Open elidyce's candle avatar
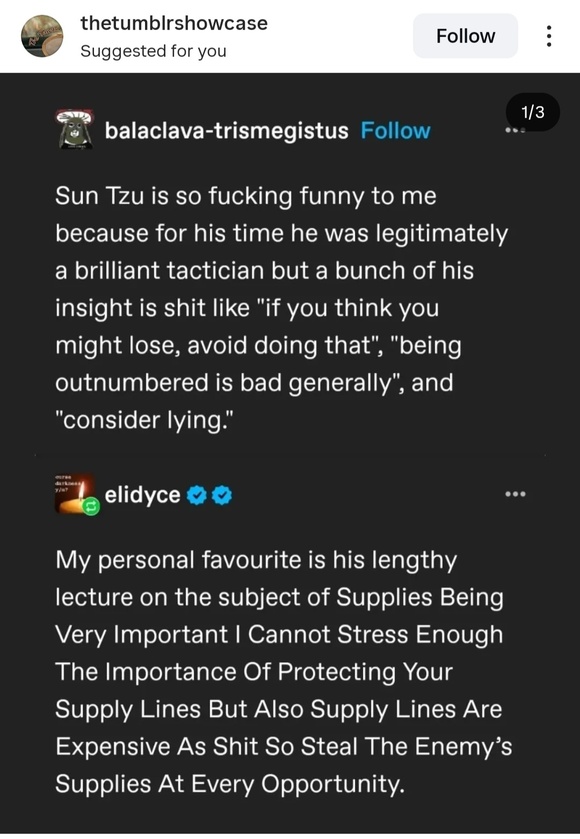 point(75,493)
